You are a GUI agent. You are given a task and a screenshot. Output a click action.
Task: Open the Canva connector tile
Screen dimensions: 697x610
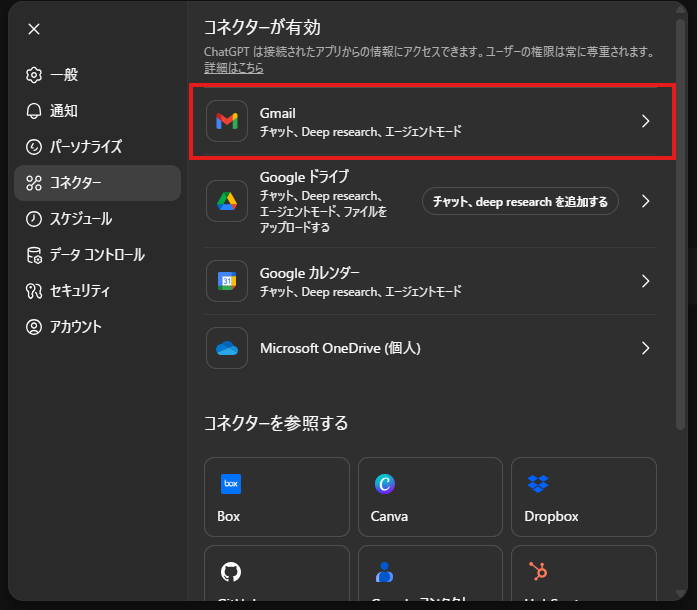[429, 497]
